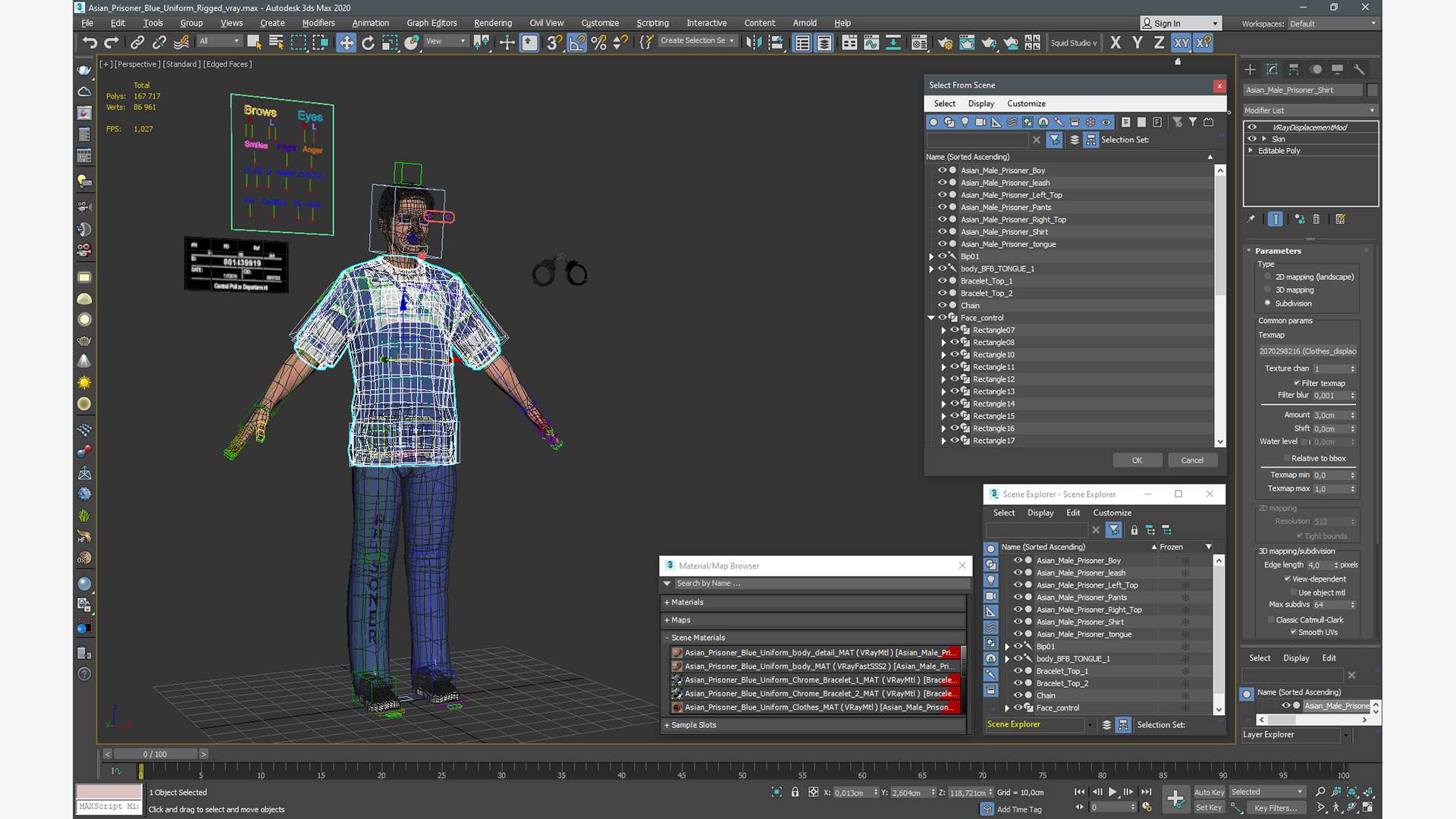Screen dimensions: 1456x819
Task: Open the Rendered Frame Window icon
Action: (967, 42)
